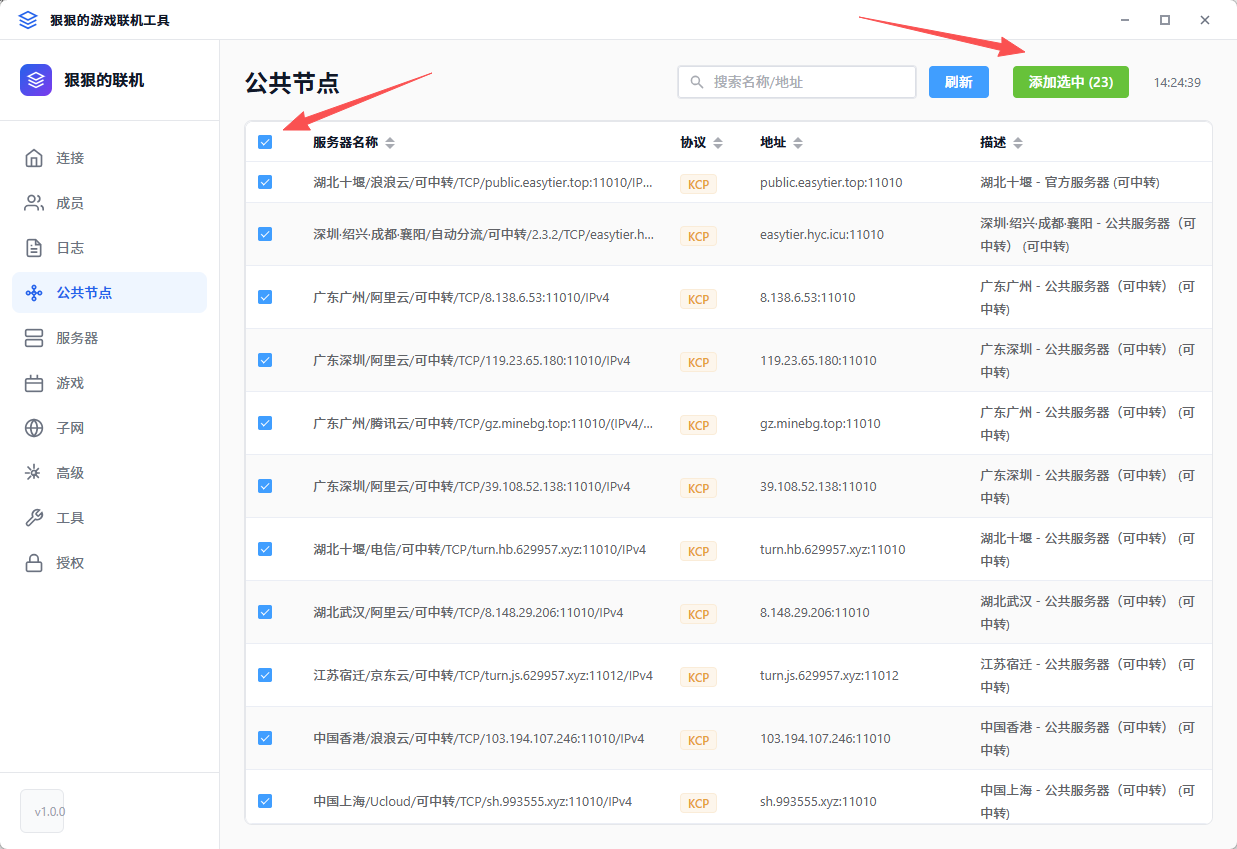Sort by the 协议 column arrows
1237x849 pixels.
point(718,143)
